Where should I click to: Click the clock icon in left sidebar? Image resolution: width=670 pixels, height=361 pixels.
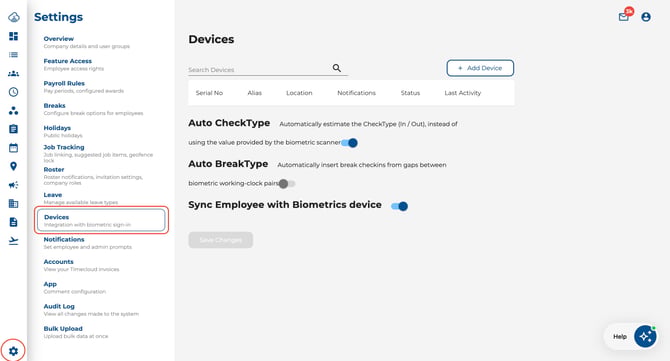point(13,92)
